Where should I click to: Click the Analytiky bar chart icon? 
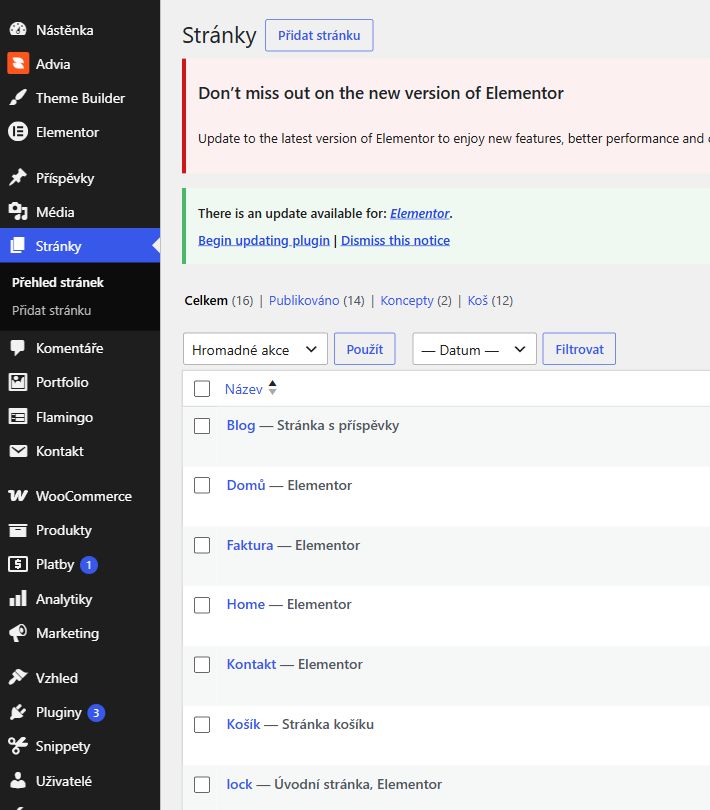18,599
